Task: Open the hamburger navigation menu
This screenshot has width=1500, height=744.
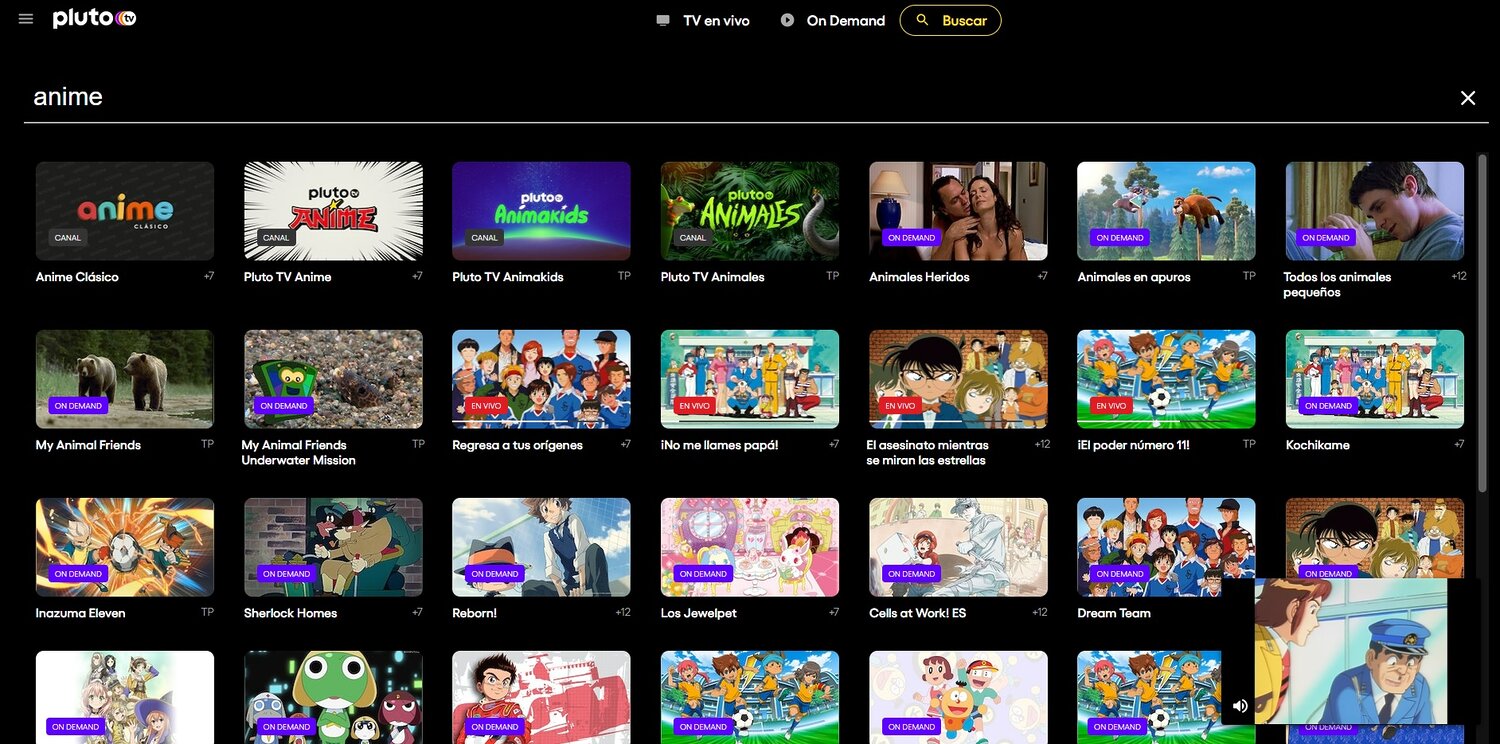Action: (x=25, y=17)
